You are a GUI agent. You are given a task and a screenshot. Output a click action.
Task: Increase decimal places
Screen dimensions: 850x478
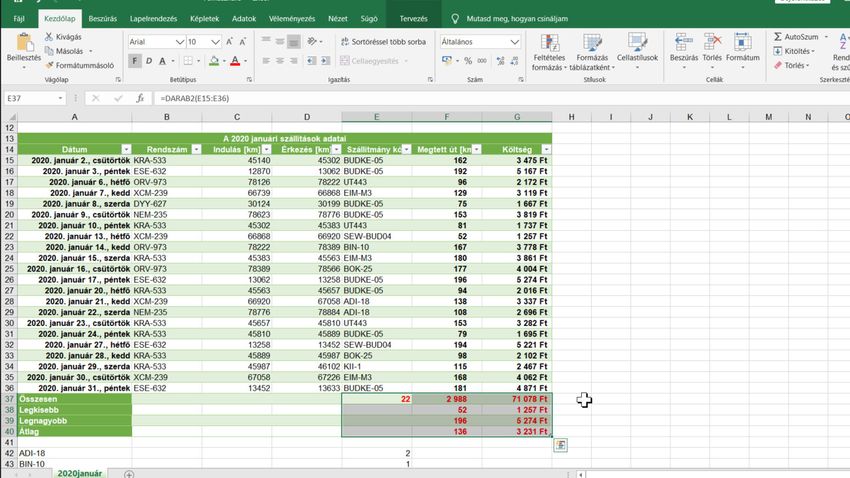pos(500,61)
